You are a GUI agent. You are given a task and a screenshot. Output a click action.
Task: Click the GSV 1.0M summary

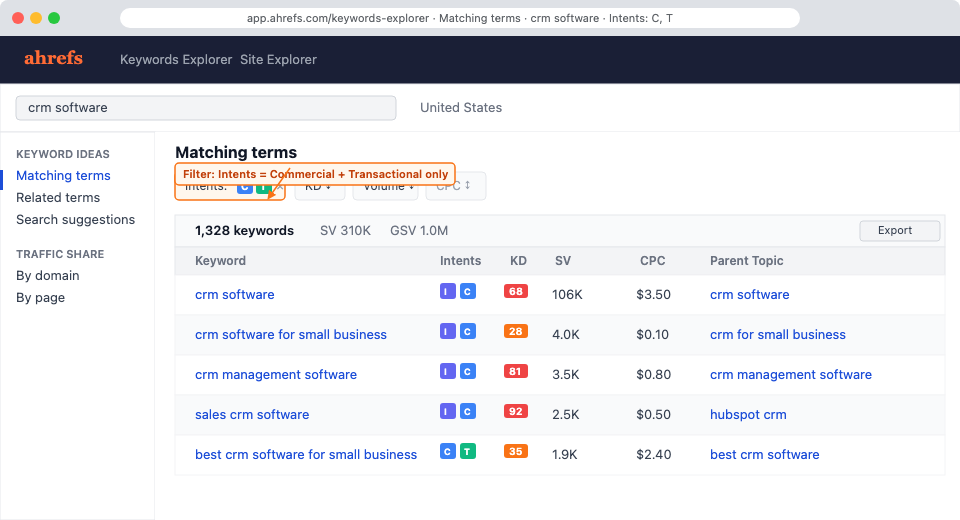[x=419, y=231]
